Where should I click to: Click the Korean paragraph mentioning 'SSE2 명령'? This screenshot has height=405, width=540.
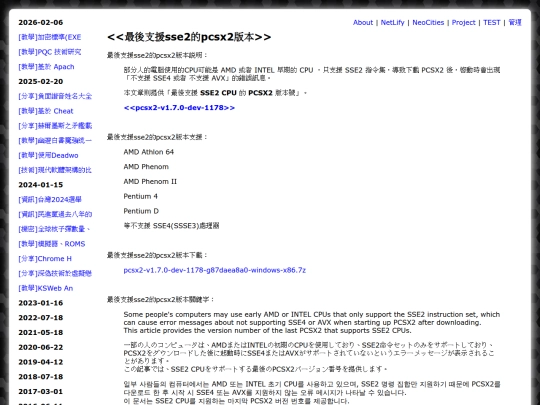click(x=312, y=393)
